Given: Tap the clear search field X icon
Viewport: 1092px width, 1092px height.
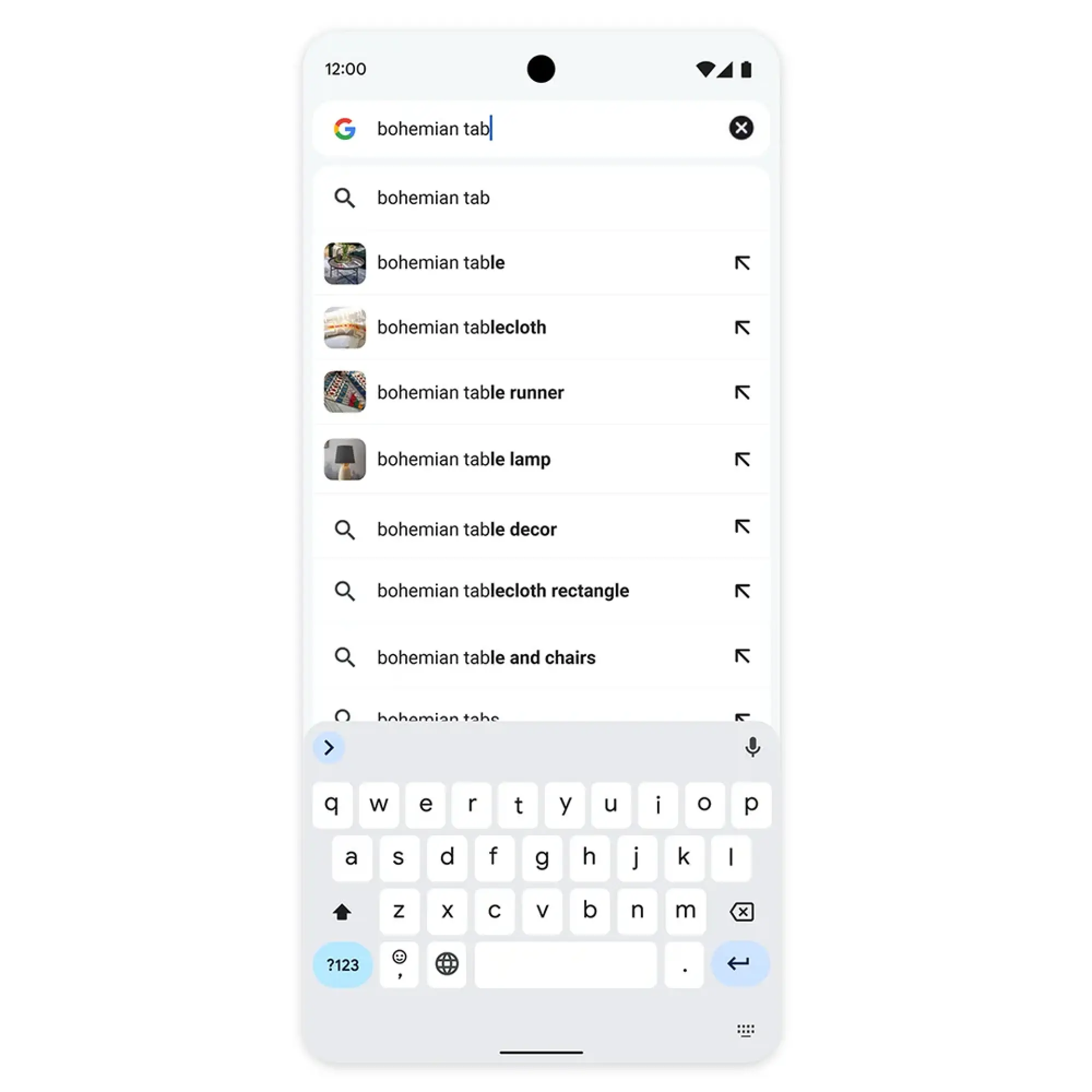Looking at the screenshot, I should (740, 128).
